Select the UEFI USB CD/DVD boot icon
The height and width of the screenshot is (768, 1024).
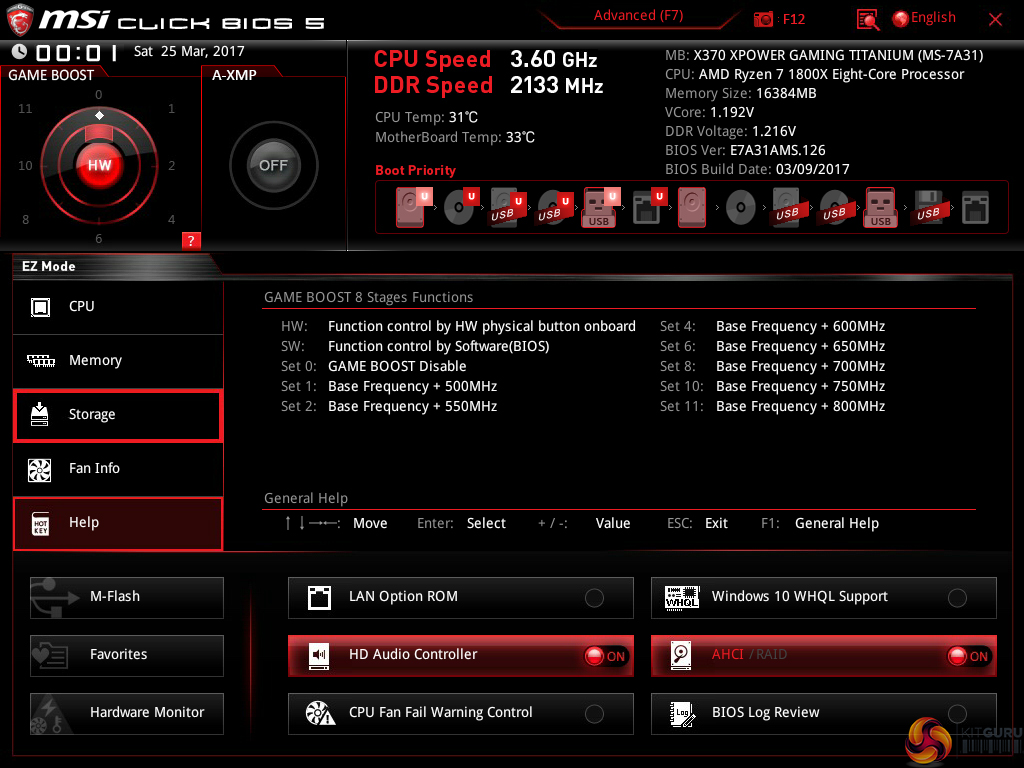[555, 208]
